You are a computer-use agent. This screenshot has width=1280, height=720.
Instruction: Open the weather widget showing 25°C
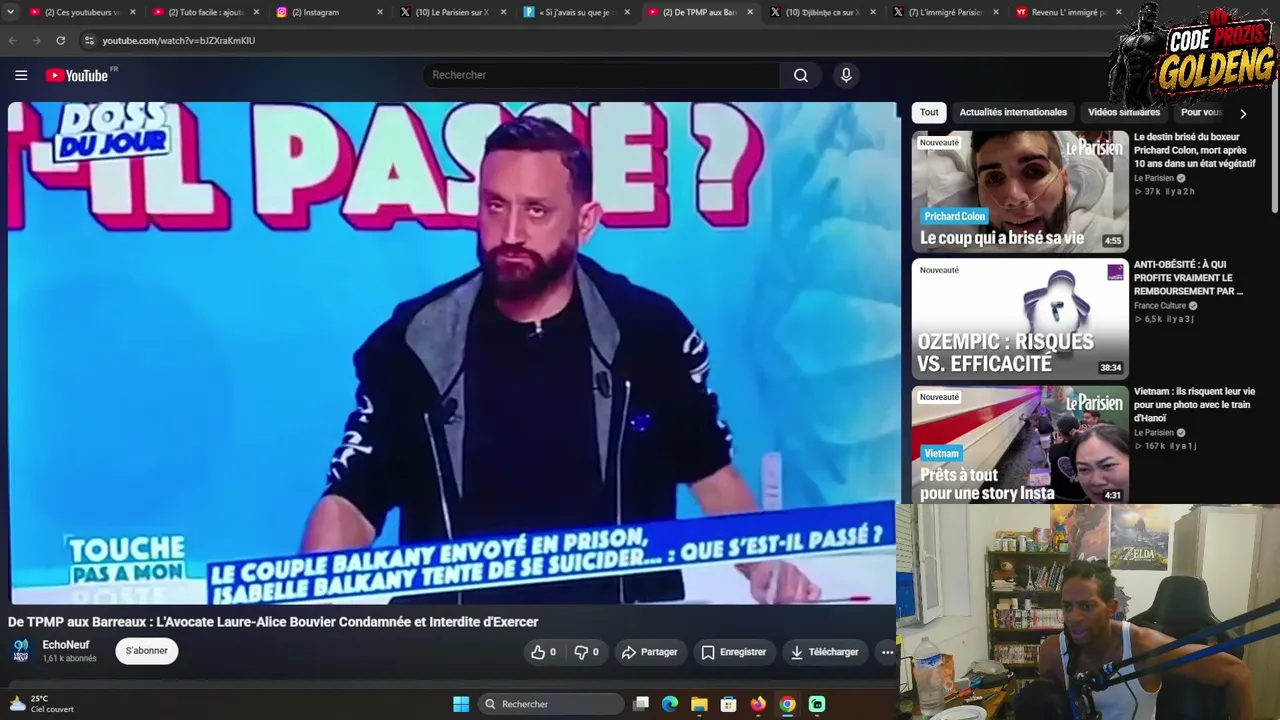[40, 704]
